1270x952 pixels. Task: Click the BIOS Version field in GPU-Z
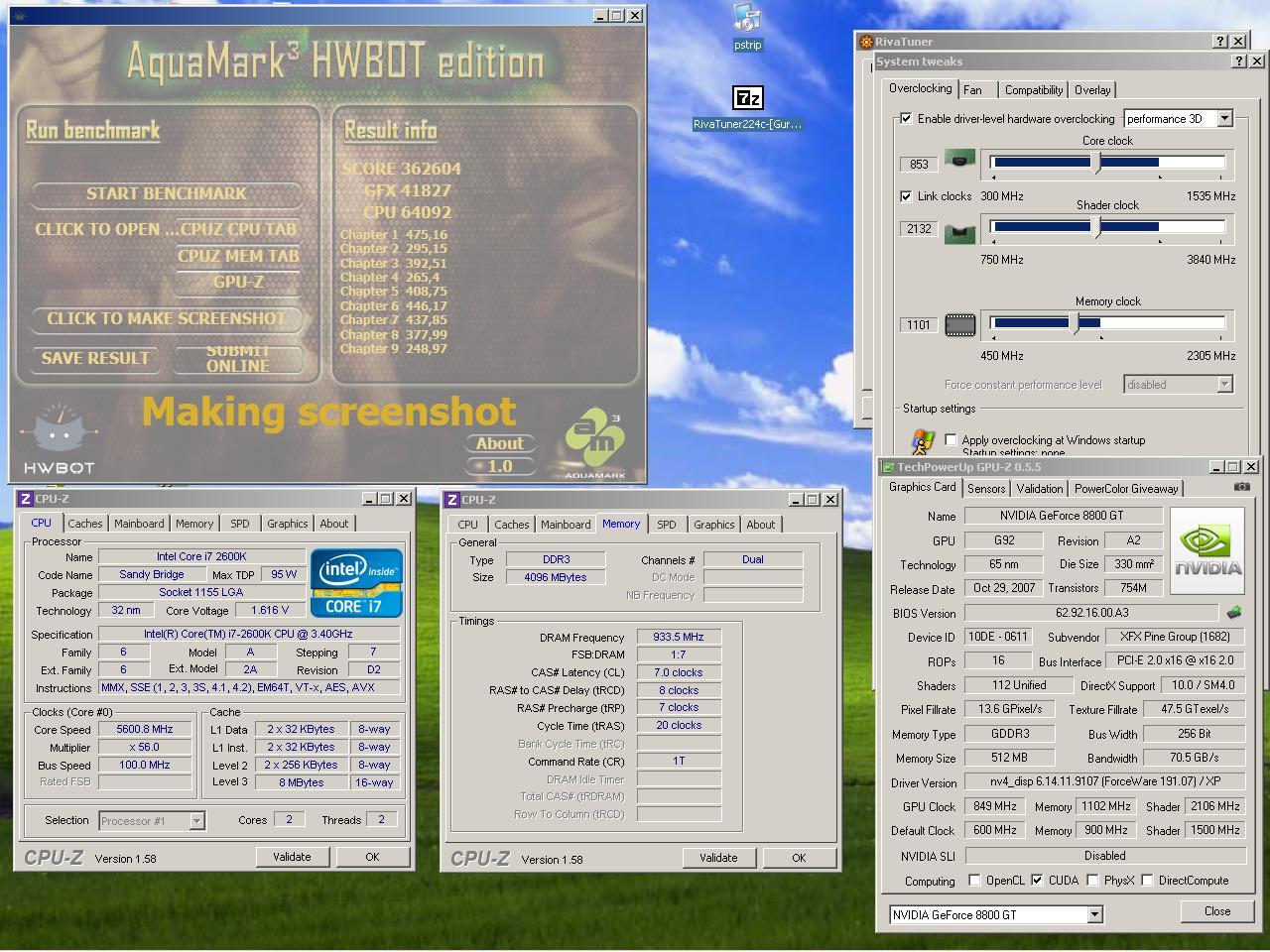click(x=1091, y=613)
